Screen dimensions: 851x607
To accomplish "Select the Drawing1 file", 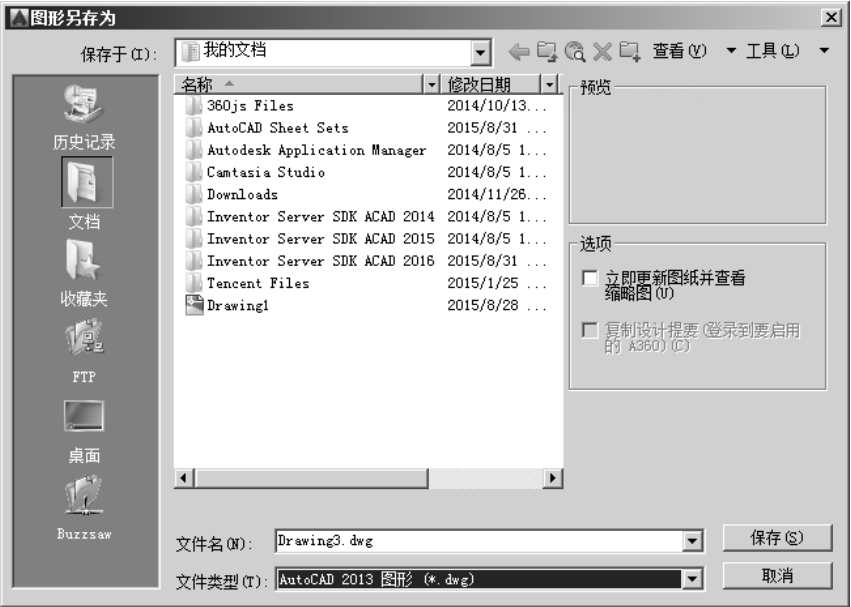I will coord(227,306).
